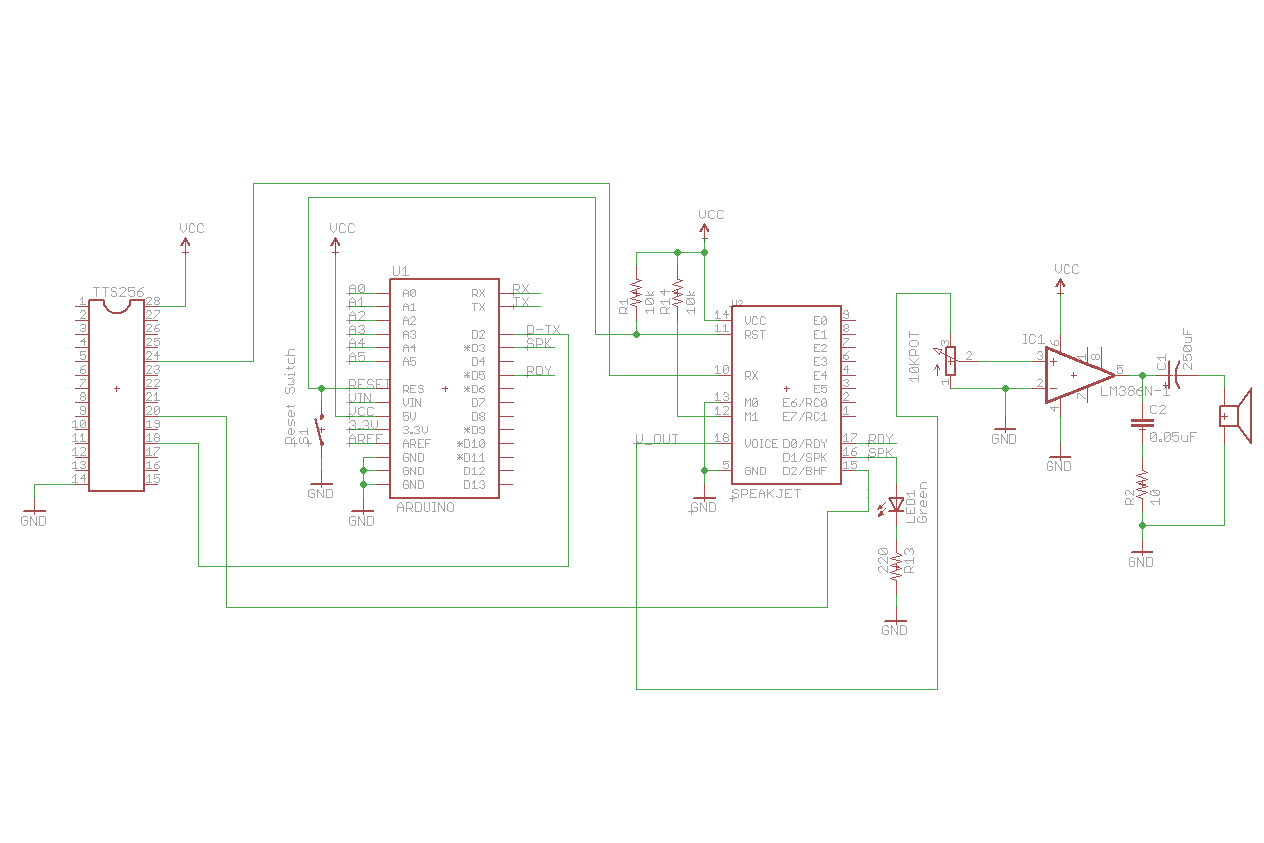Click the VOICE pin label in the SpeakJet
Screen dimensions: 1264x843
click(x=761, y=443)
